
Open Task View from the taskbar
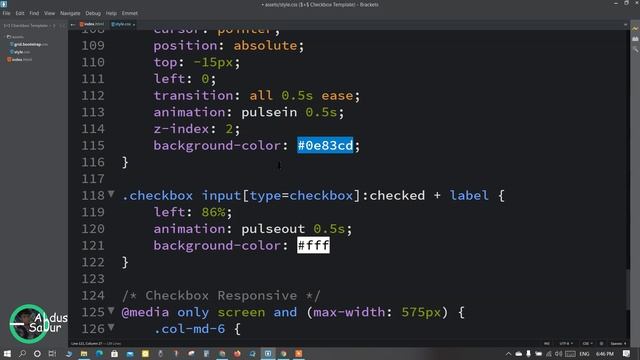pos(52,353)
